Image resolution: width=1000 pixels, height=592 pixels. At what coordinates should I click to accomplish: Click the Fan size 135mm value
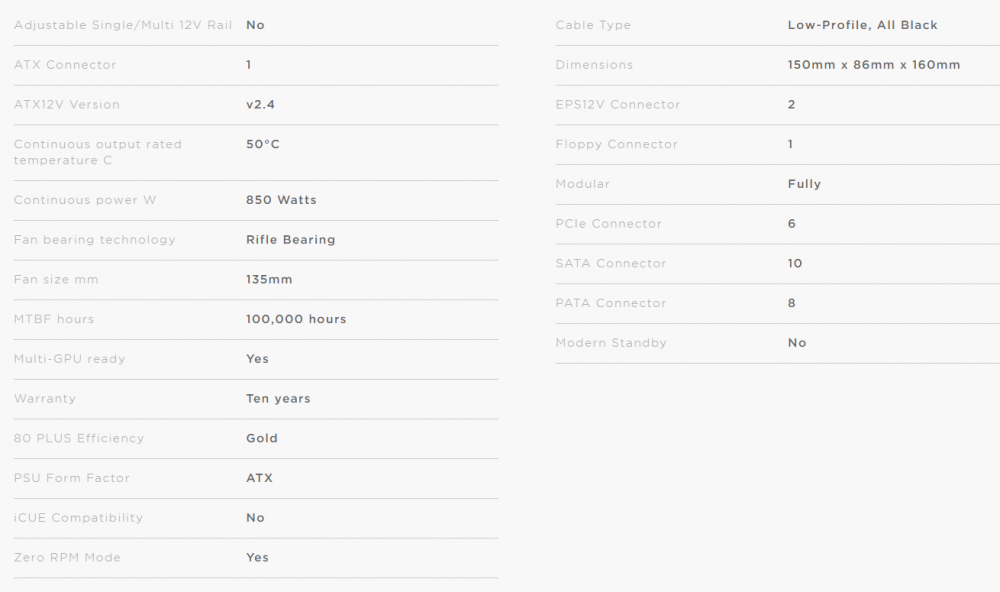(269, 279)
